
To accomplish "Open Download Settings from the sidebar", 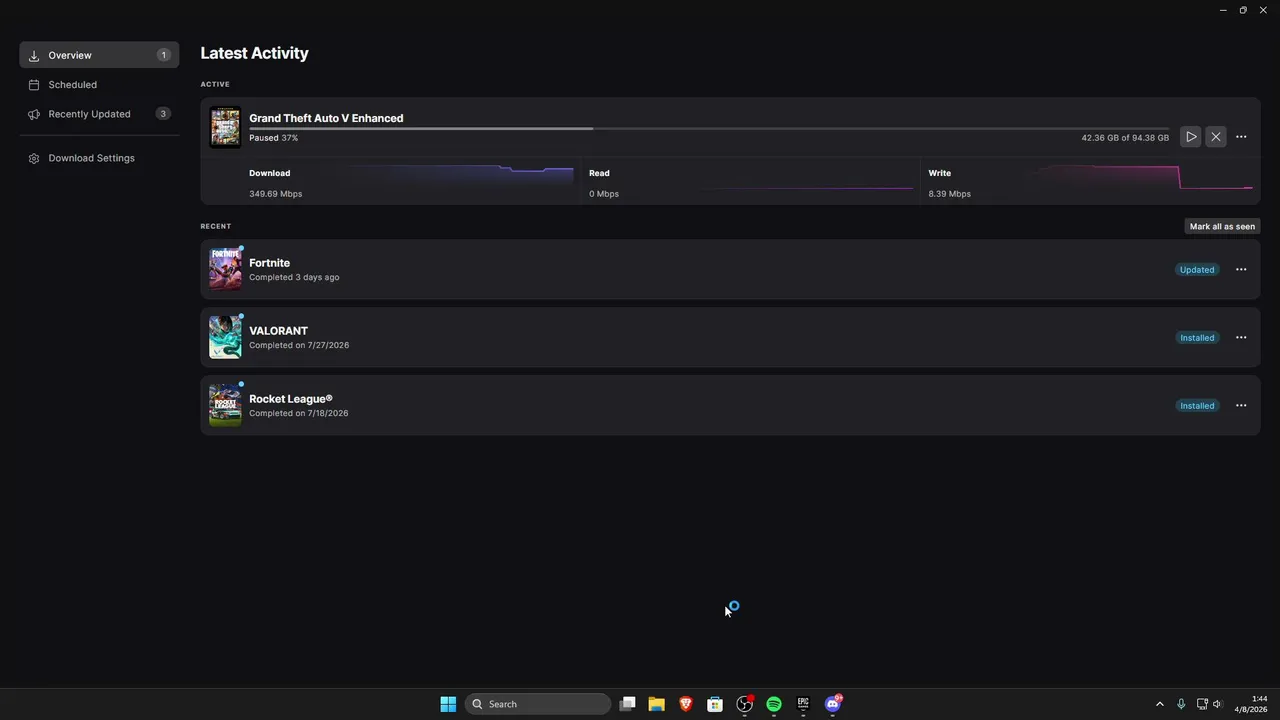I will [99, 158].
